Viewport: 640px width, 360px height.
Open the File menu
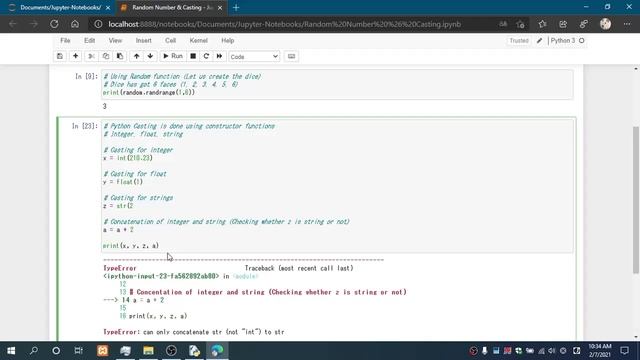[x=65, y=40]
